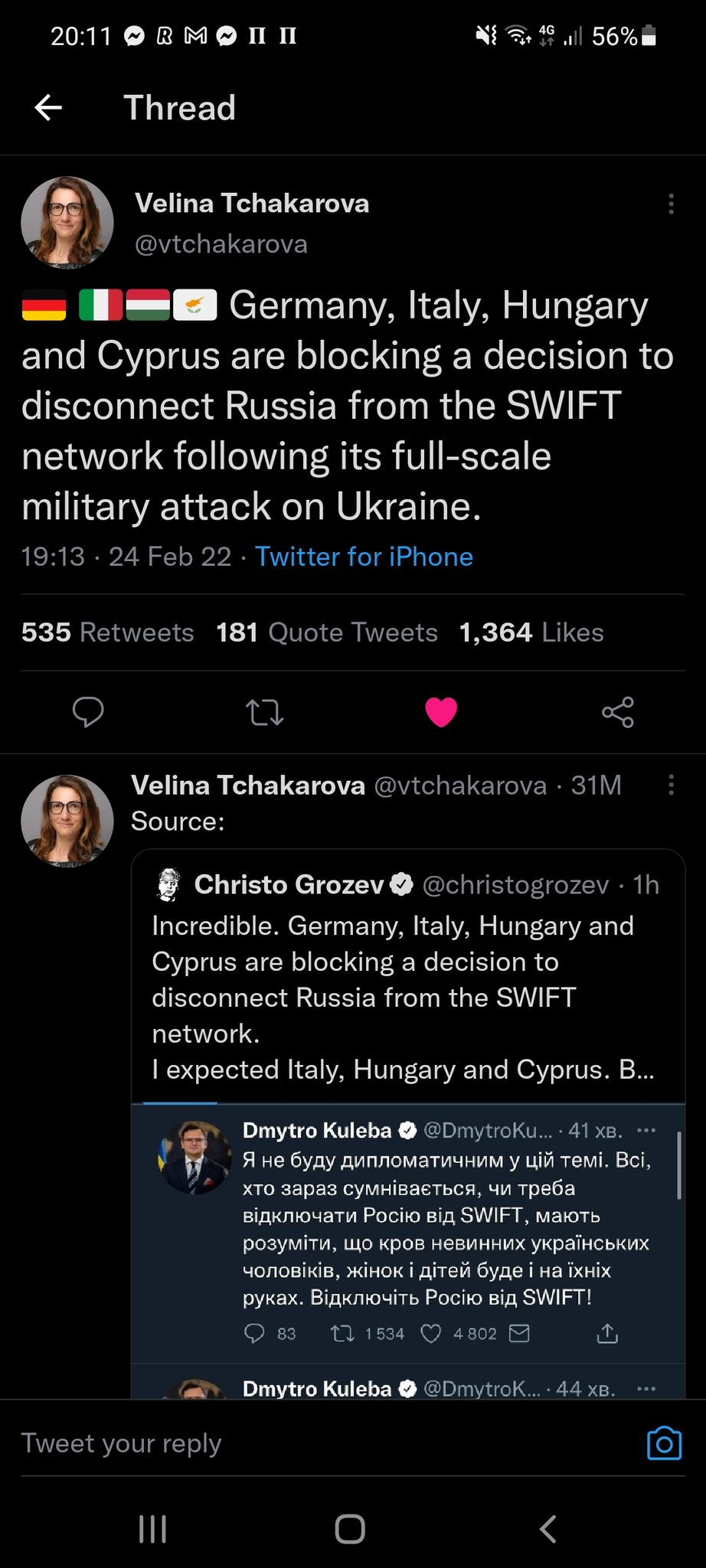Attach a photo using the camera icon
Image resolution: width=706 pixels, height=1568 pixels.
tap(664, 1443)
